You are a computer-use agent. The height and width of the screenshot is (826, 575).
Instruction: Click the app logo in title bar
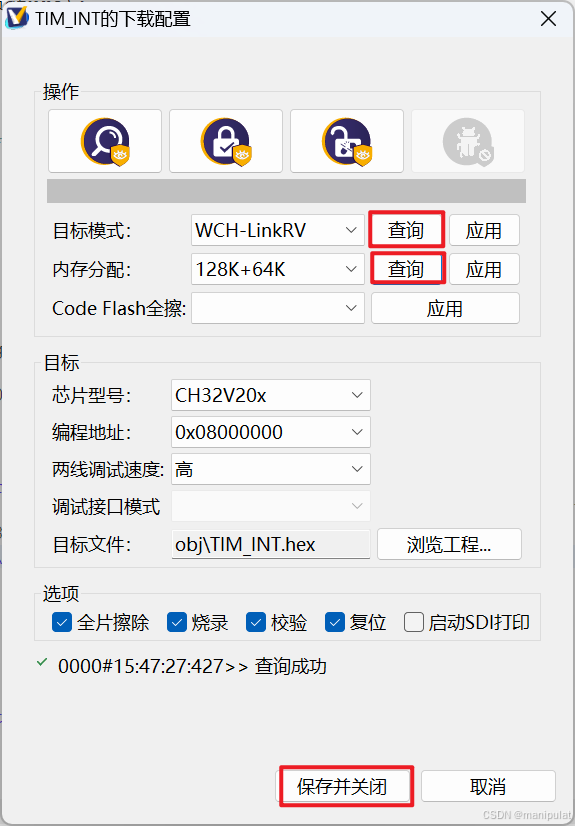(16, 19)
